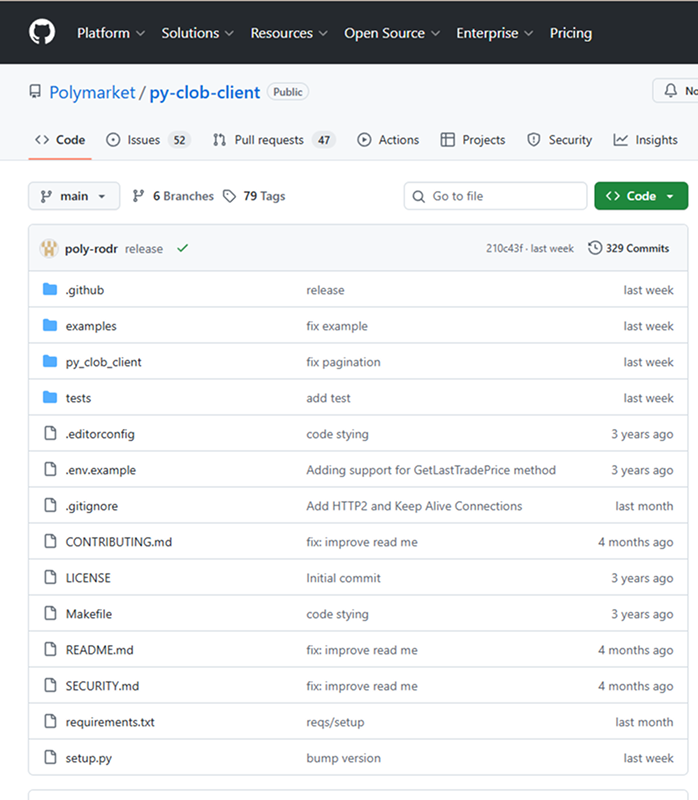Click the folder icon beside tests
The height and width of the screenshot is (800, 698).
[x=50, y=397]
